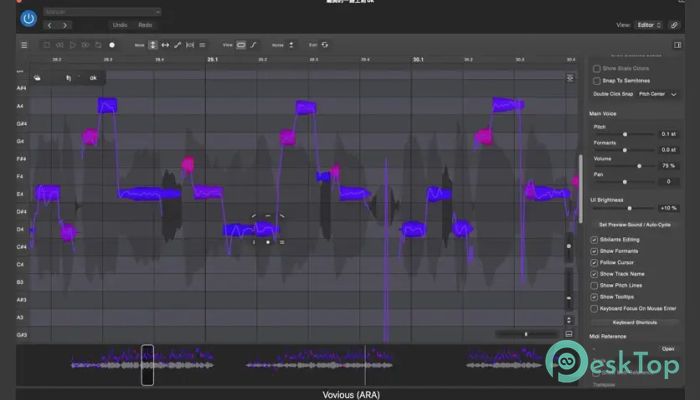
Task: Click the stop square transport icon
Action: point(46,45)
